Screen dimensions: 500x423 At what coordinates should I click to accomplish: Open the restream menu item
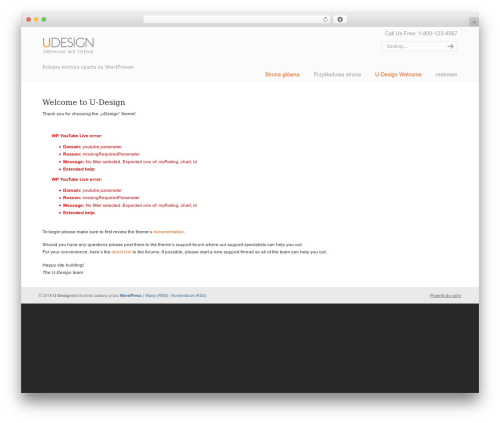[446, 74]
